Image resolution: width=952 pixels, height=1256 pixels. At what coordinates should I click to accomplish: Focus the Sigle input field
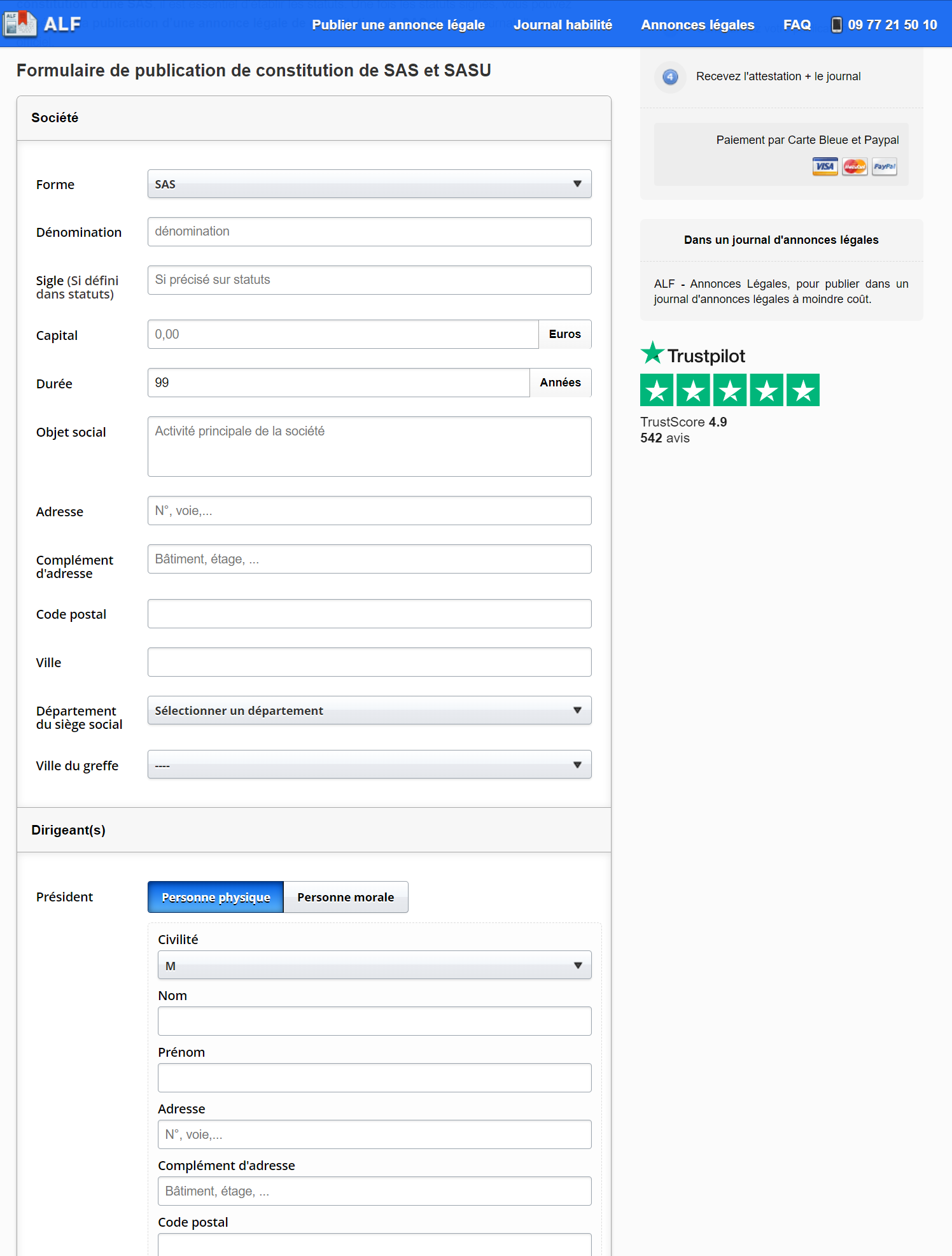[369, 280]
